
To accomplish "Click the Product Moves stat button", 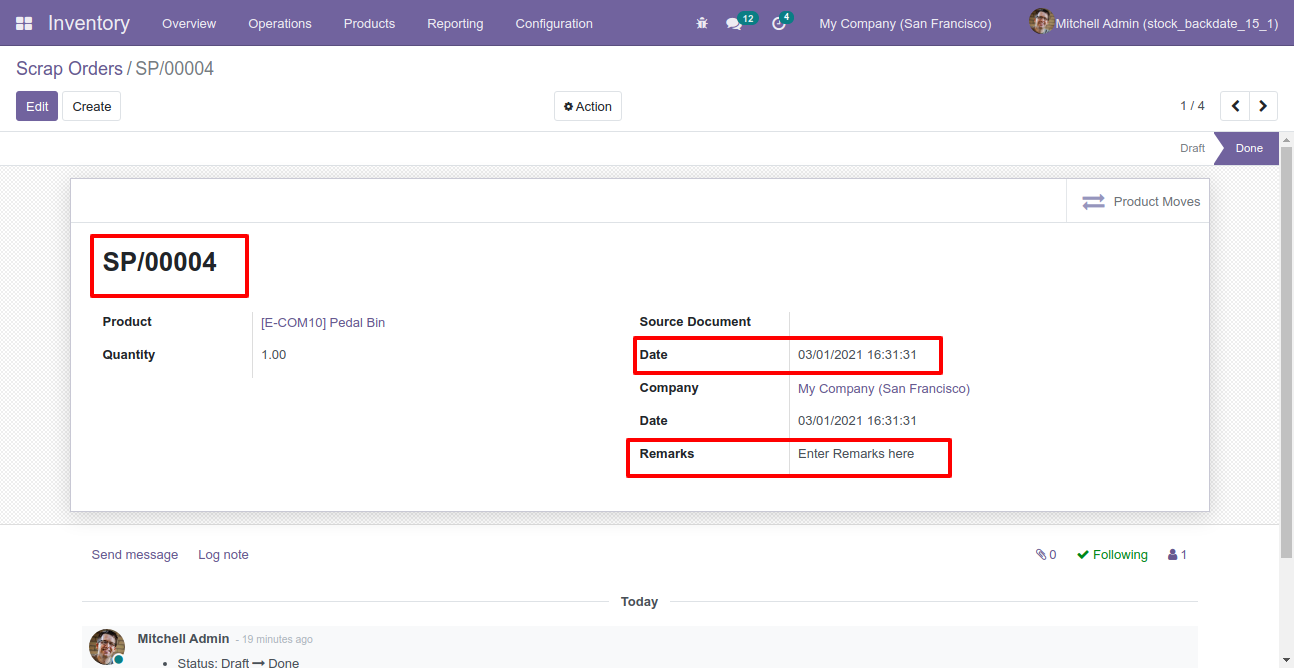I will pos(1140,202).
